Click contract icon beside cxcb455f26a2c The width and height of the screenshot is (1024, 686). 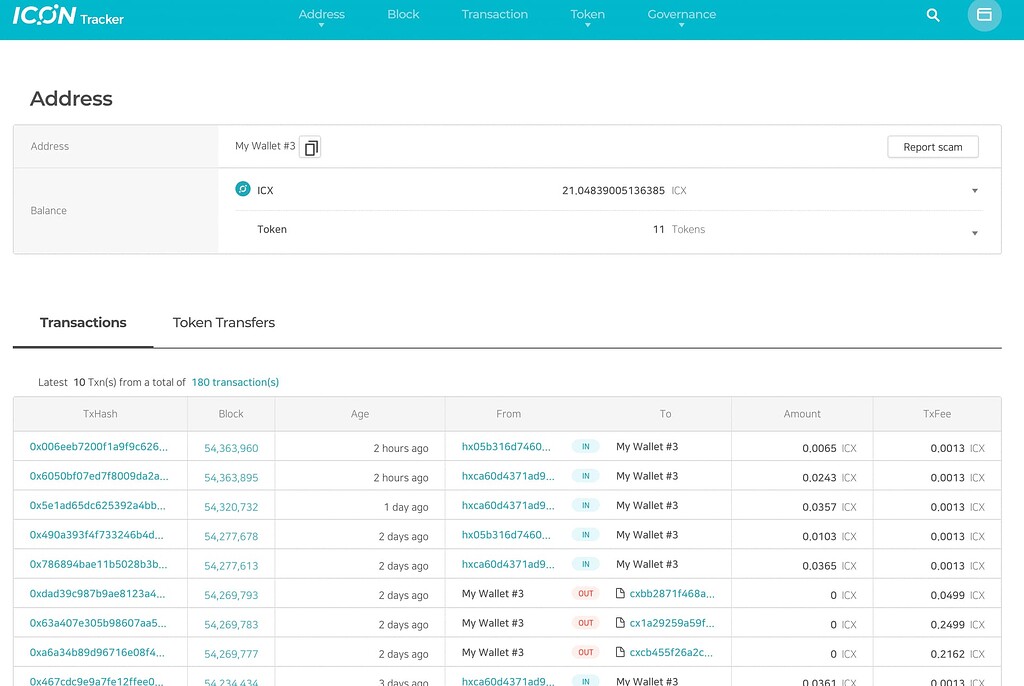click(618, 652)
